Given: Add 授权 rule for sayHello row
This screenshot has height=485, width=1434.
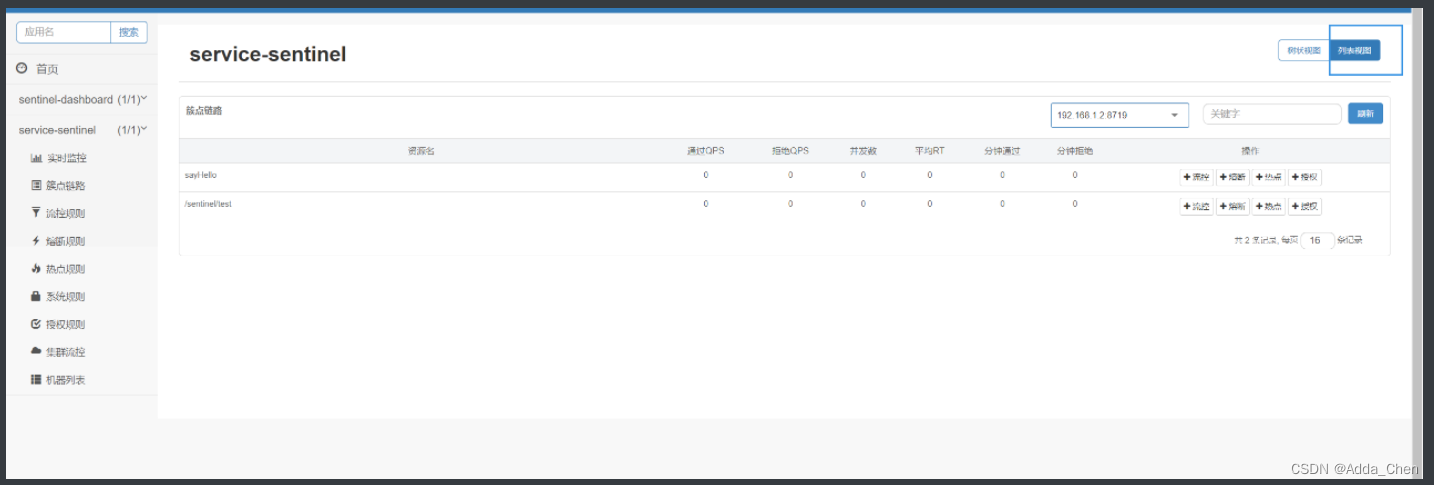Looking at the screenshot, I should click(x=1304, y=177).
